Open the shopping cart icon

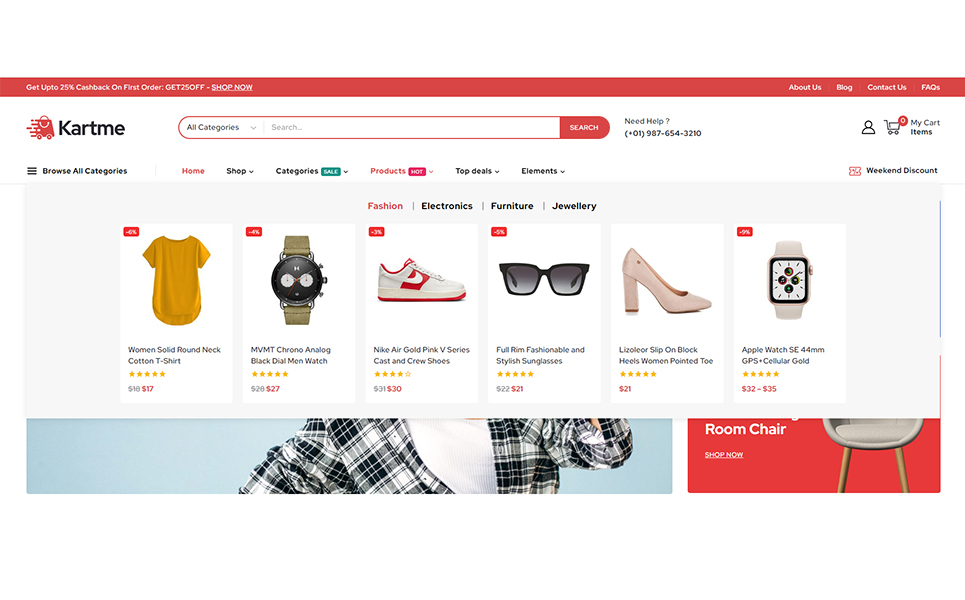coord(893,127)
